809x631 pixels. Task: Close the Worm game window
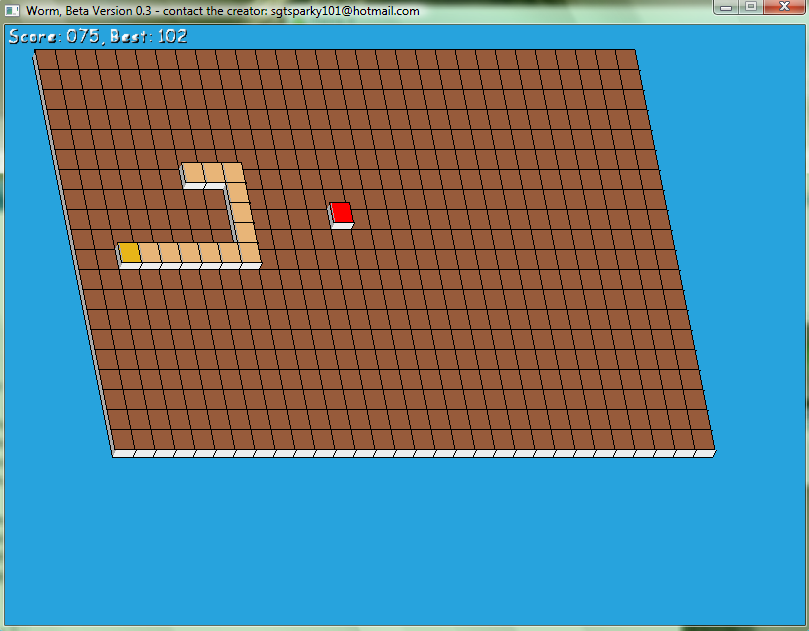(x=784, y=7)
